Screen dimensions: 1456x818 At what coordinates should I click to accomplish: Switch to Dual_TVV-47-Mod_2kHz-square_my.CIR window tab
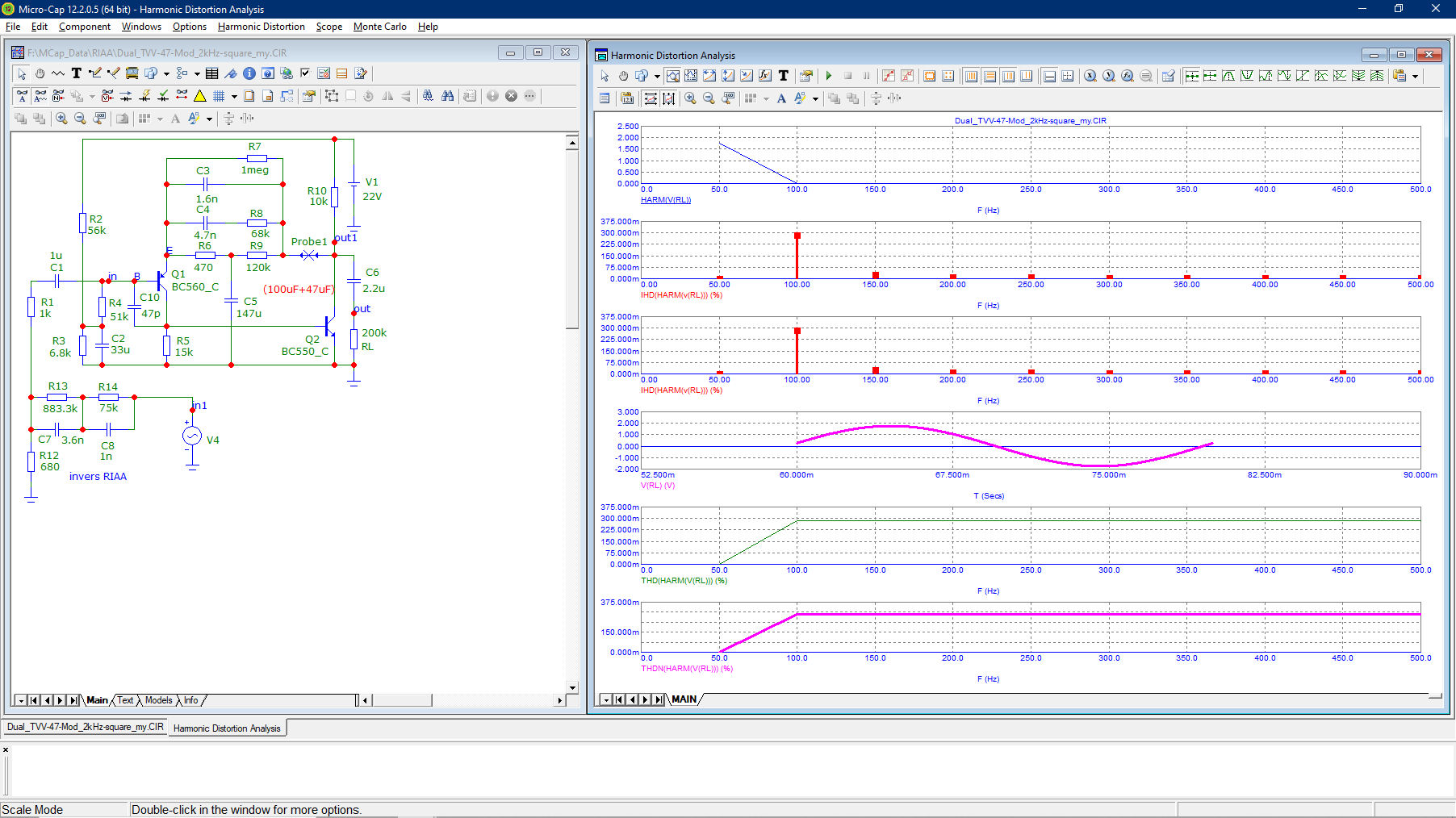(85, 727)
